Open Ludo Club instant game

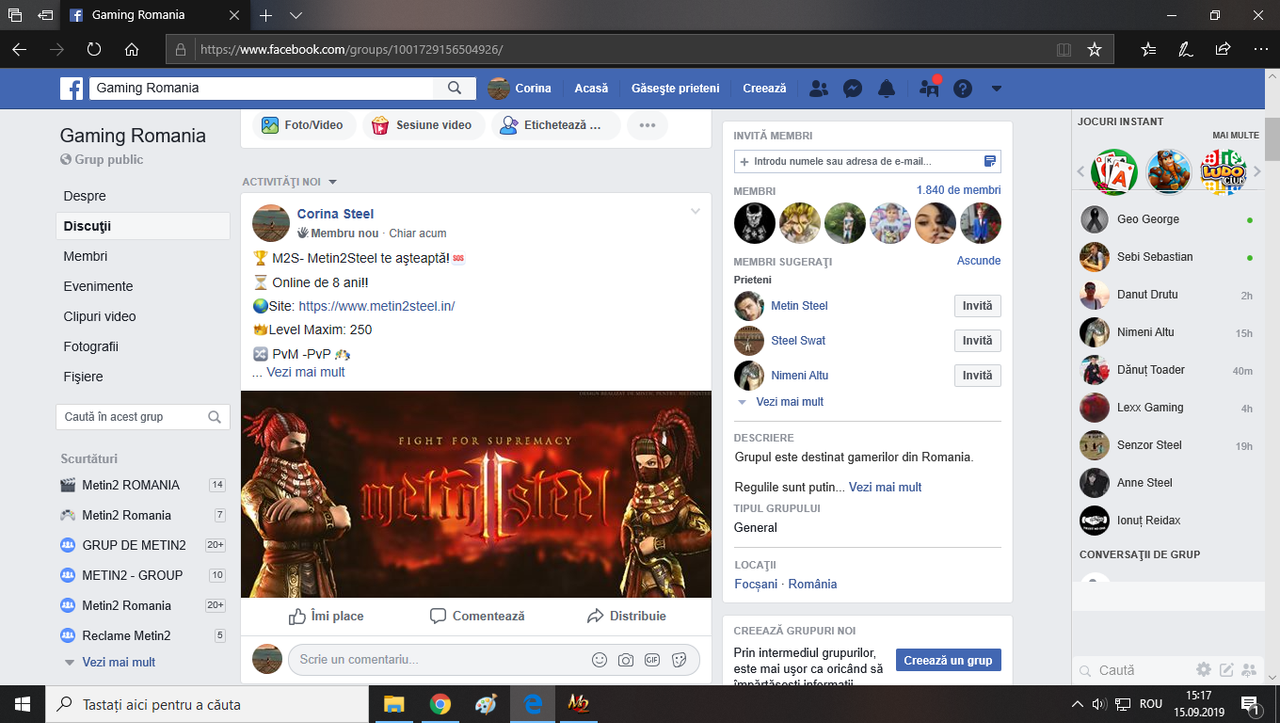click(1223, 172)
